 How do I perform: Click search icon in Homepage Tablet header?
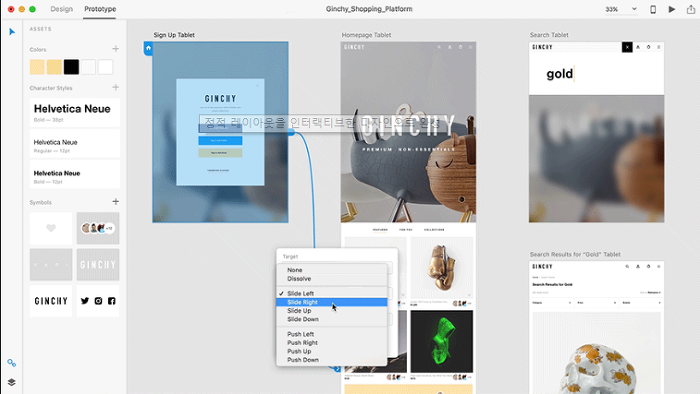pyautogui.click(x=439, y=47)
